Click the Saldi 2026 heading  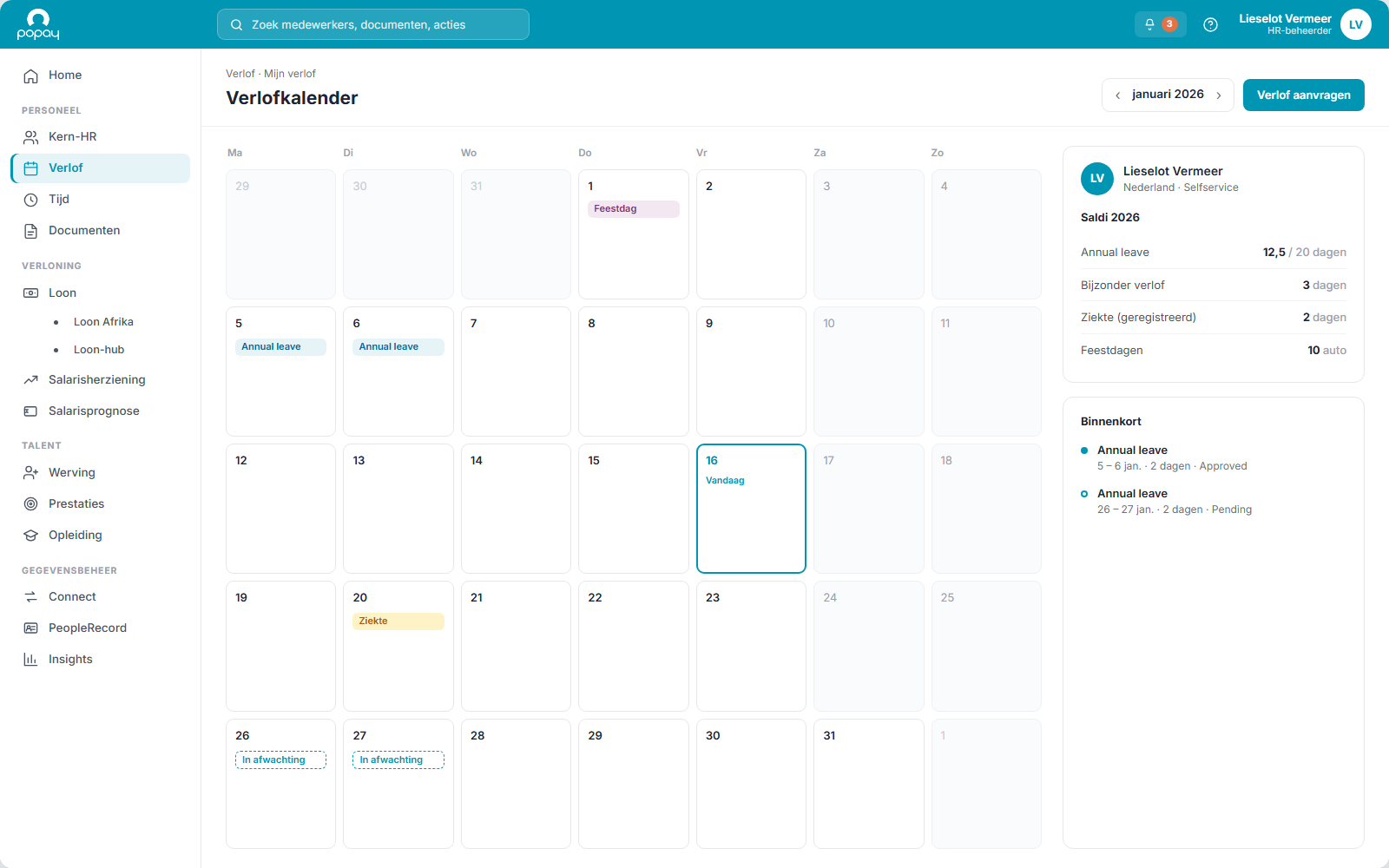coord(1110,218)
